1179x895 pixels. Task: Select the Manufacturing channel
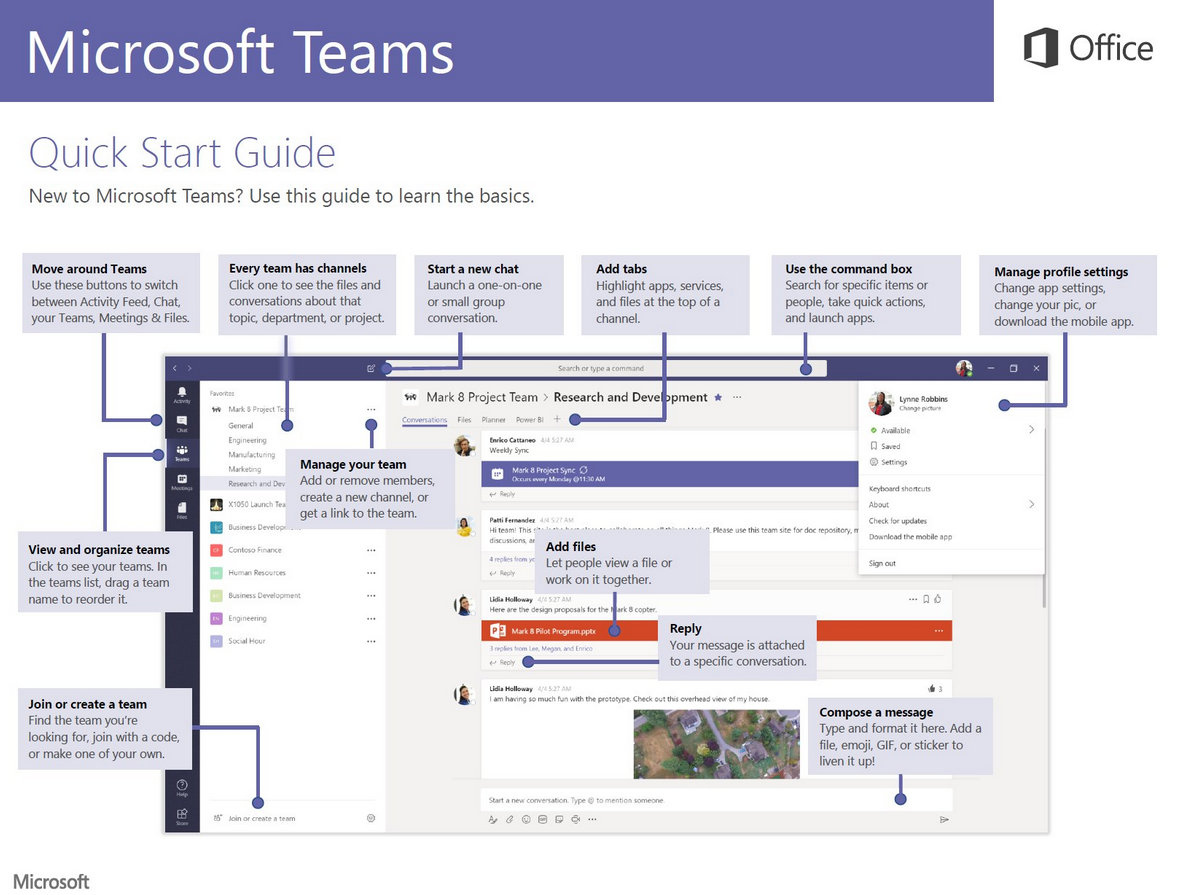click(251, 455)
